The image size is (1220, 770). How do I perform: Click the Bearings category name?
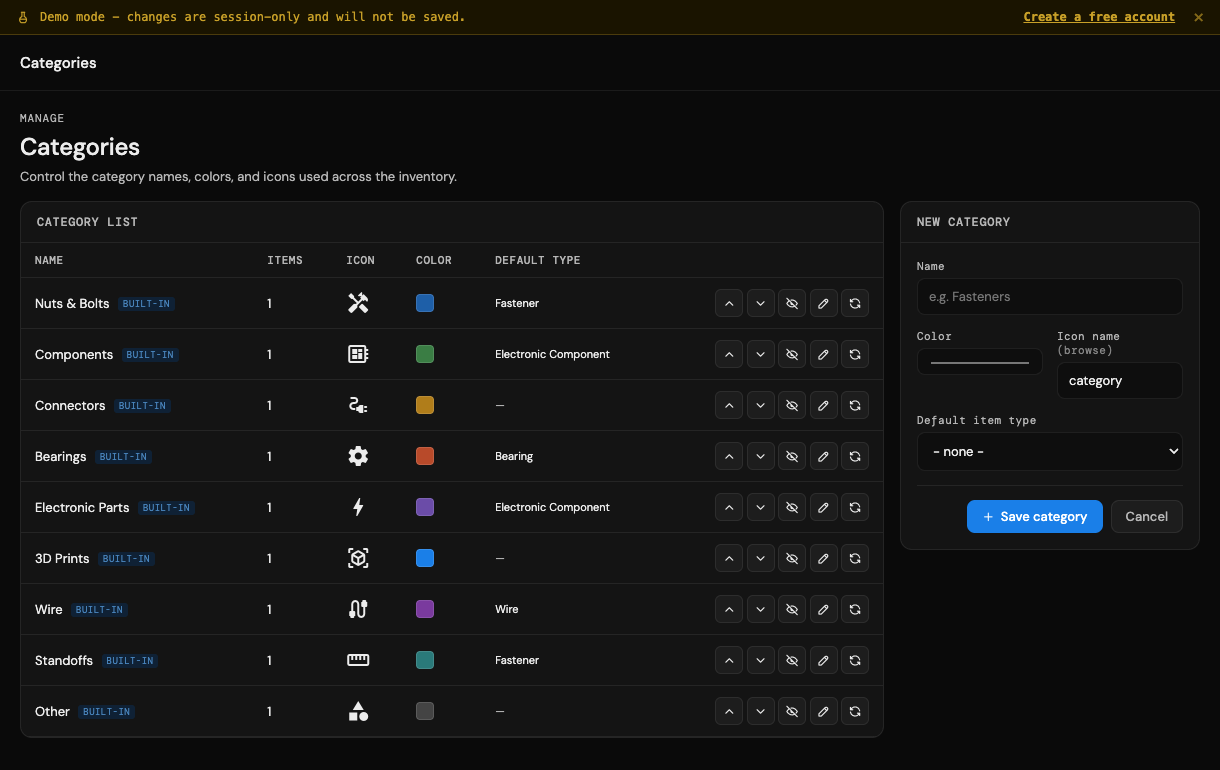tap(61, 456)
